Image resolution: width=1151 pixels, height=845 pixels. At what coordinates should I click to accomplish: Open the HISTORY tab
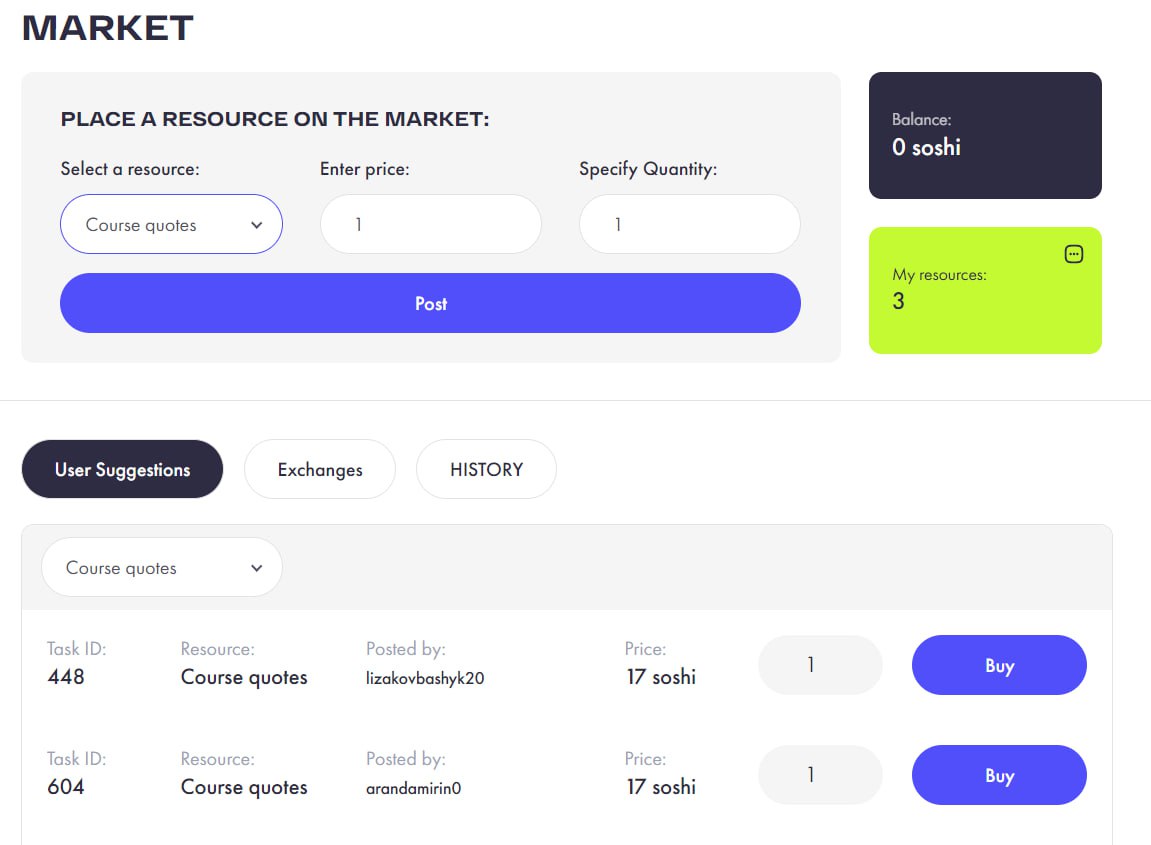[x=486, y=470]
